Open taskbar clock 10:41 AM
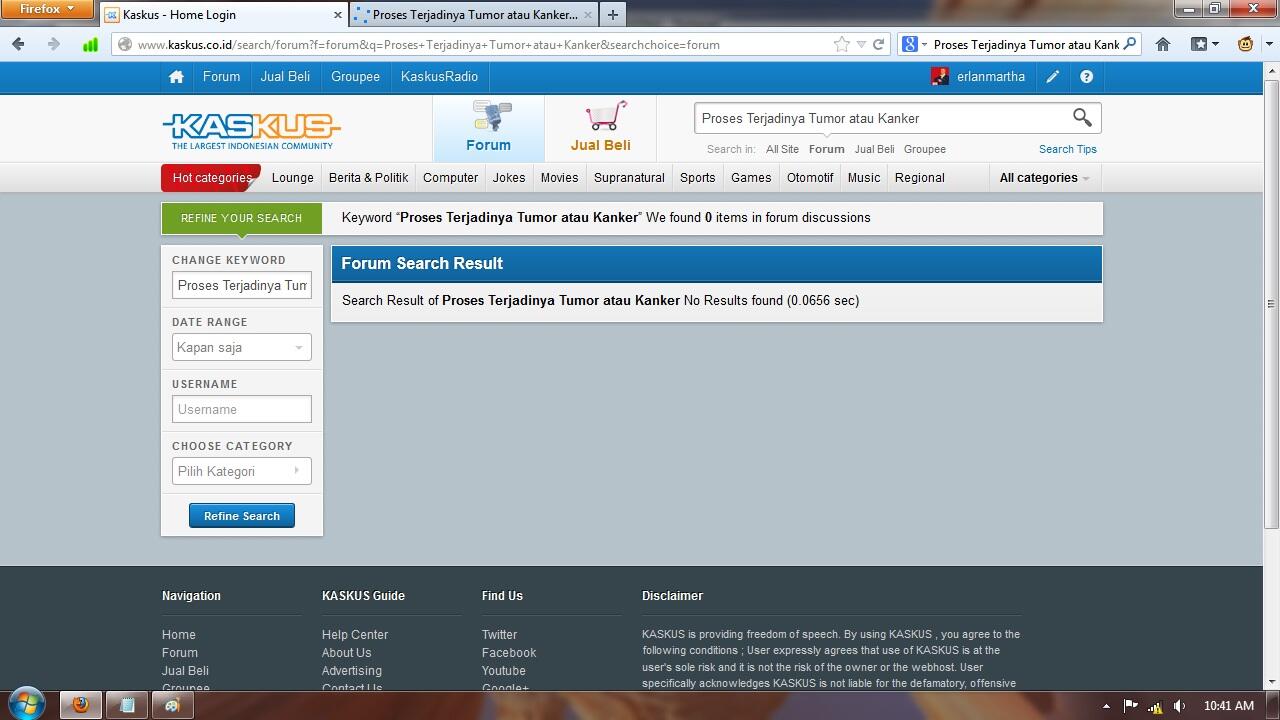 1229,706
